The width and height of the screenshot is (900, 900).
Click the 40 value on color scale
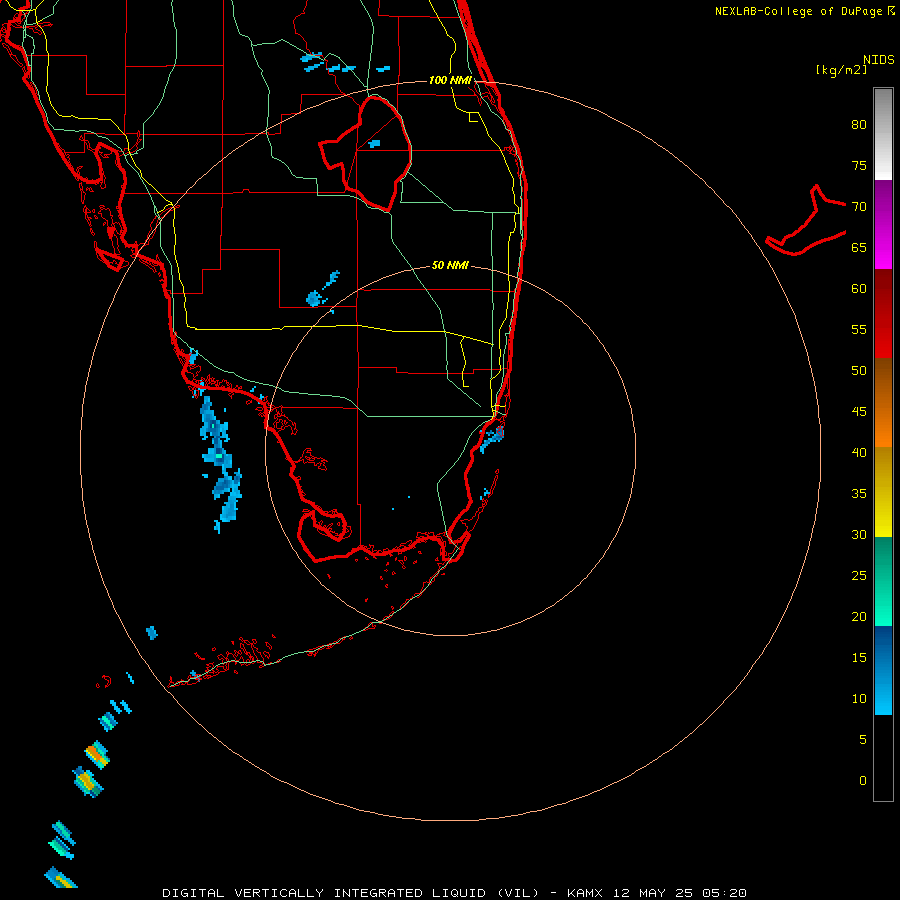[859, 452]
